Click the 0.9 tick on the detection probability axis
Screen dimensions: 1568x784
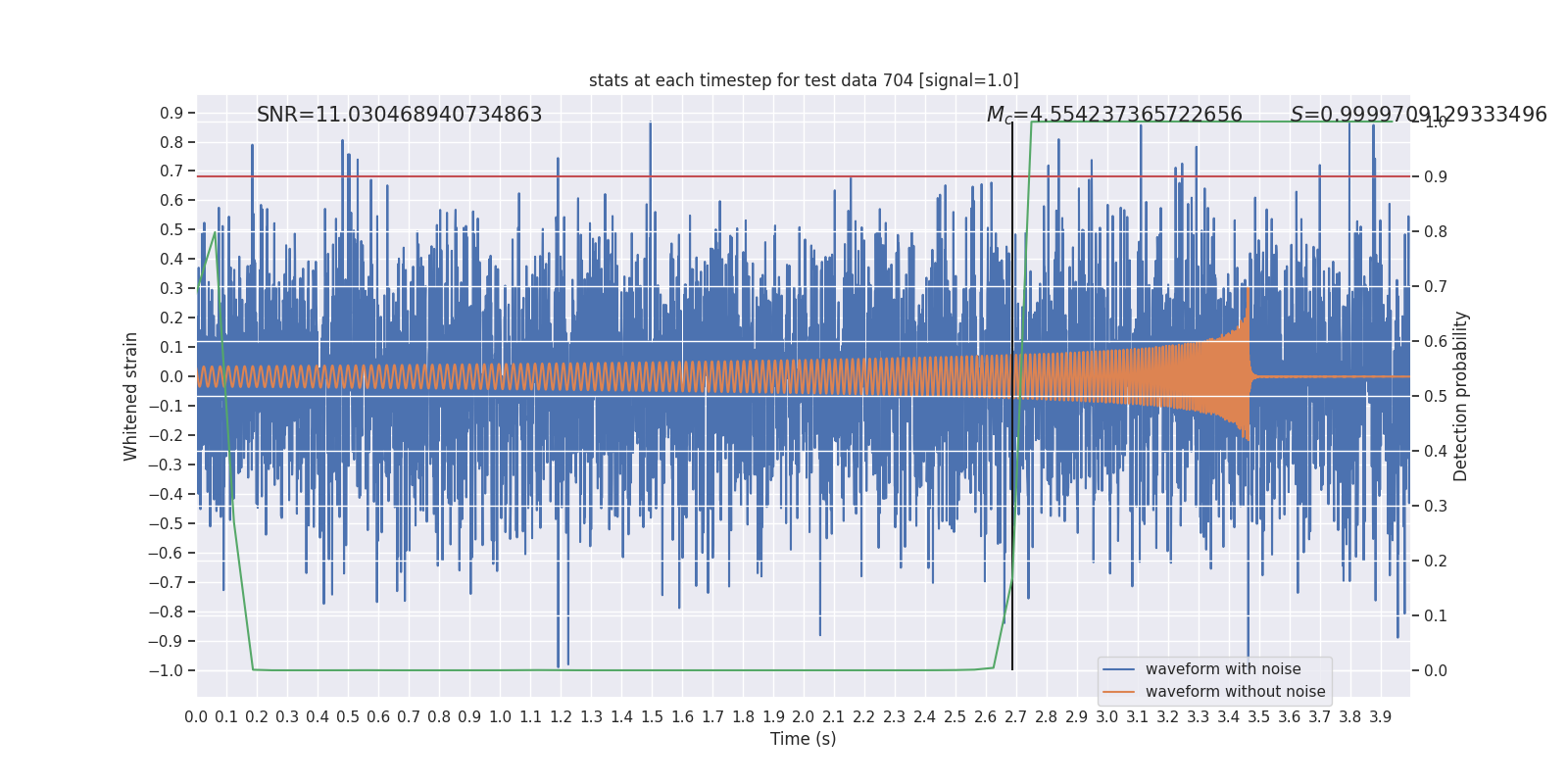(x=1436, y=177)
